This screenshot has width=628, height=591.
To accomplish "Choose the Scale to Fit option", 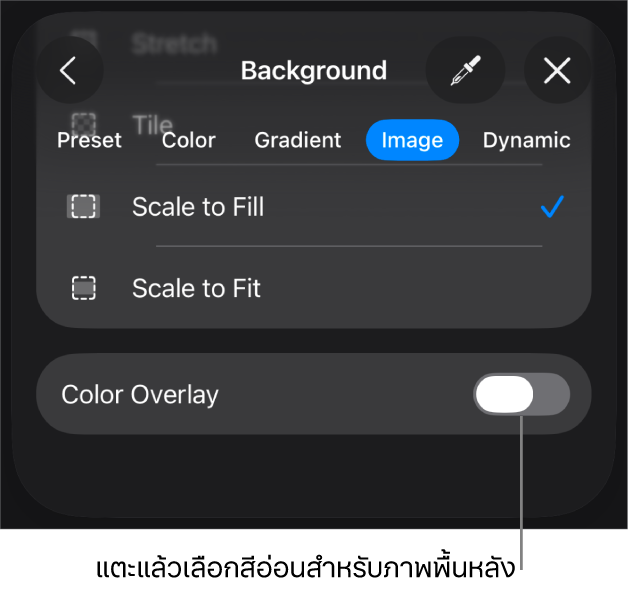I will (196, 289).
